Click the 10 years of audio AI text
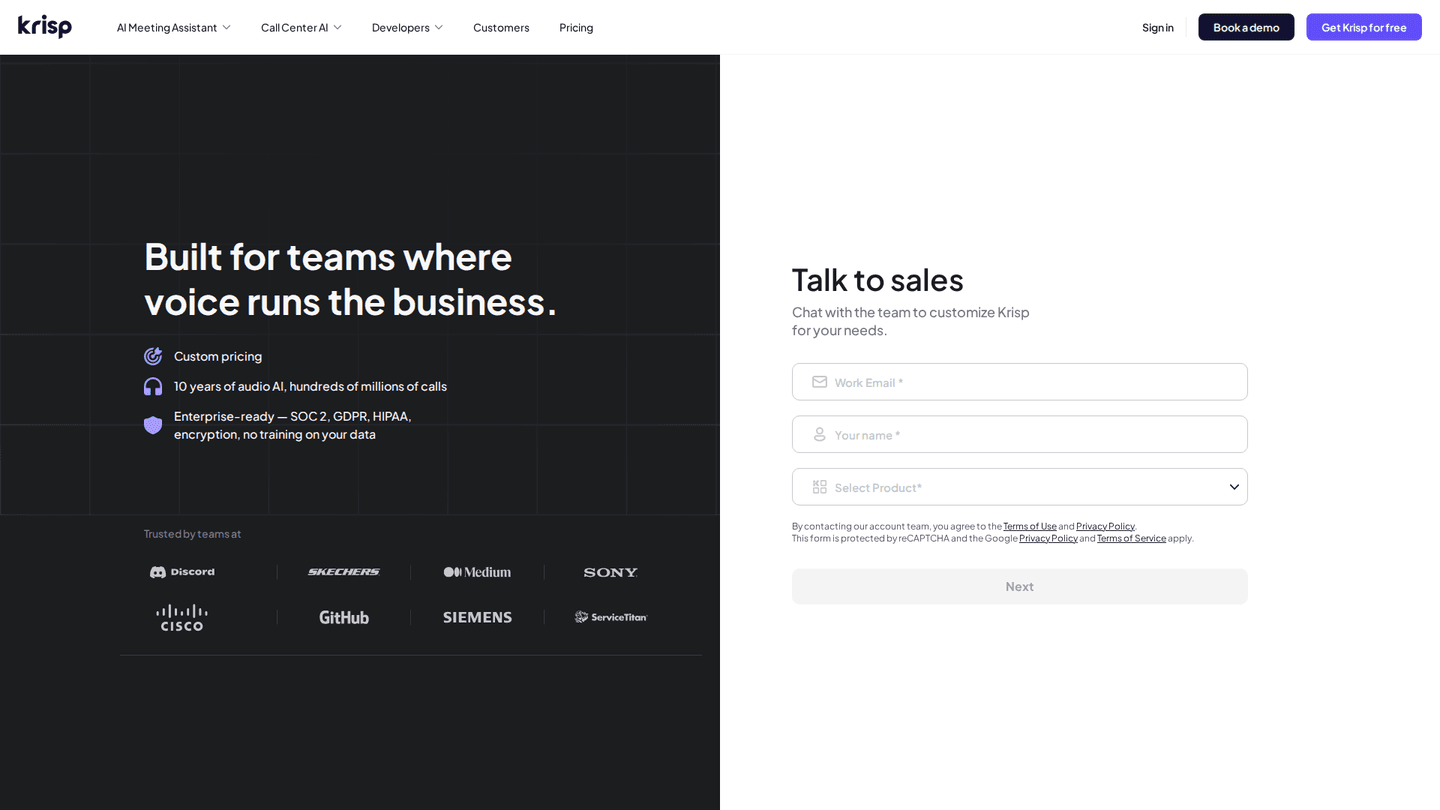The height and width of the screenshot is (810, 1440). click(310, 386)
